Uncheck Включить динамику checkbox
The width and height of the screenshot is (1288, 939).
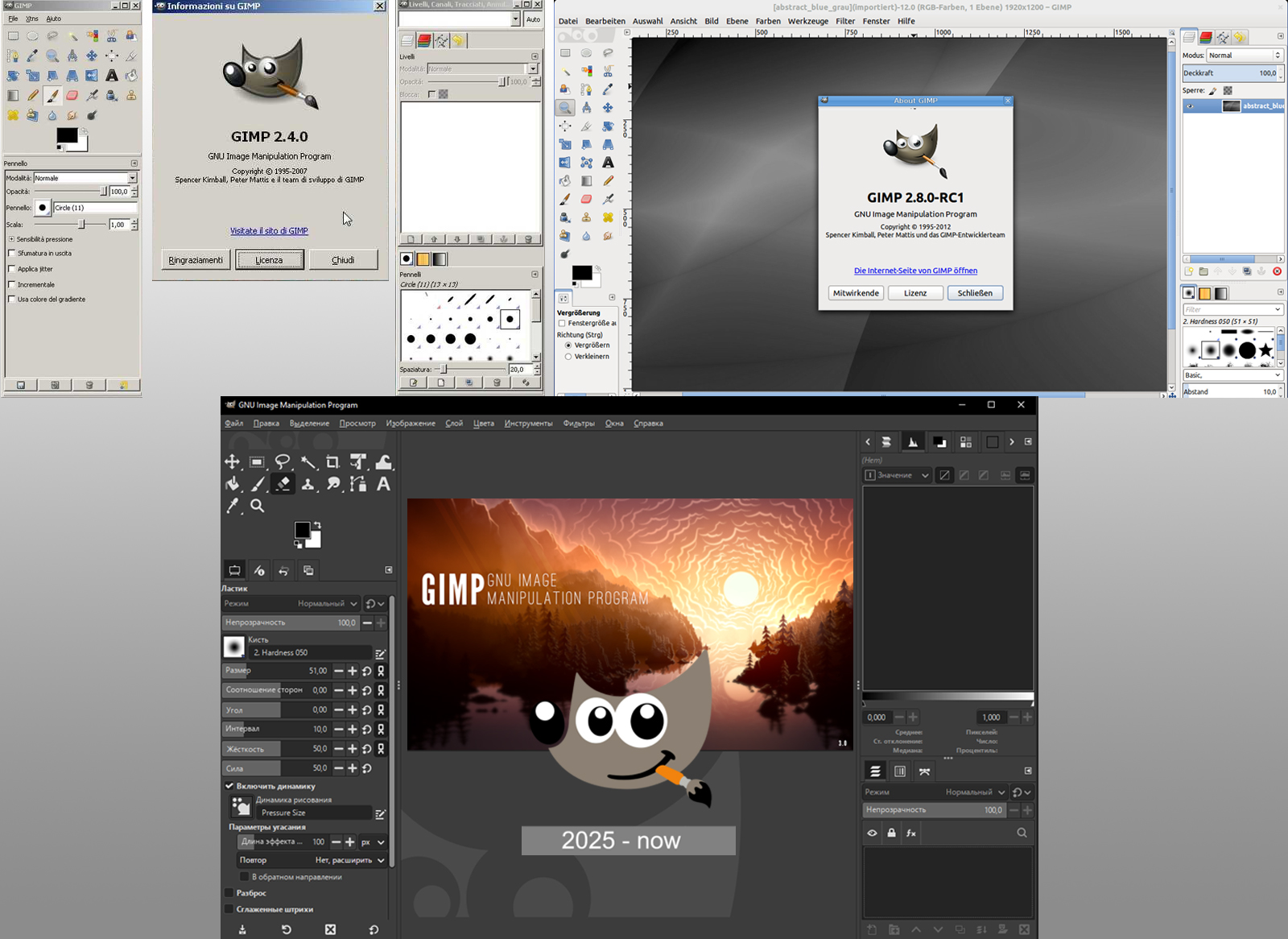tap(229, 786)
